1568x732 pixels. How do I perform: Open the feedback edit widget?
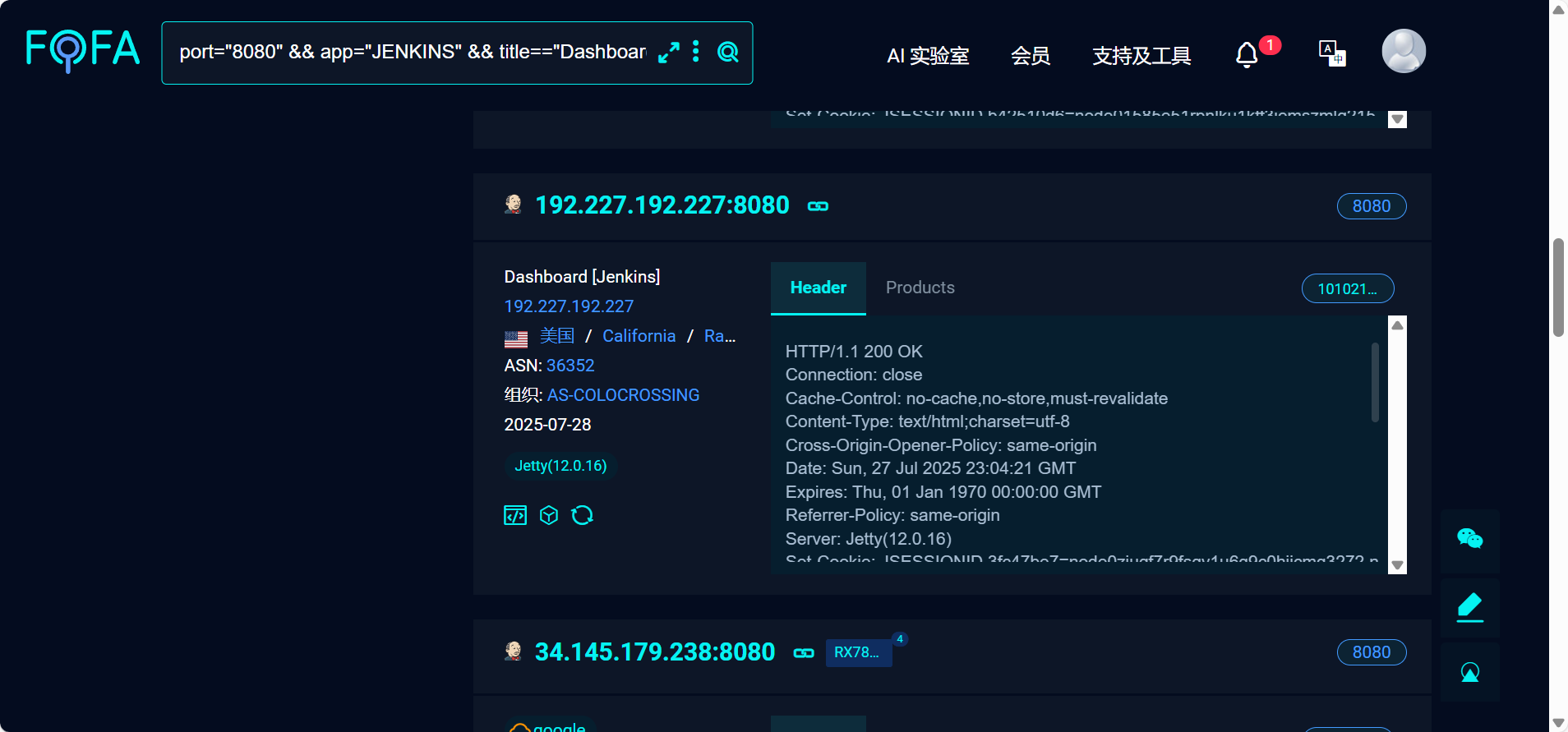[x=1470, y=607]
